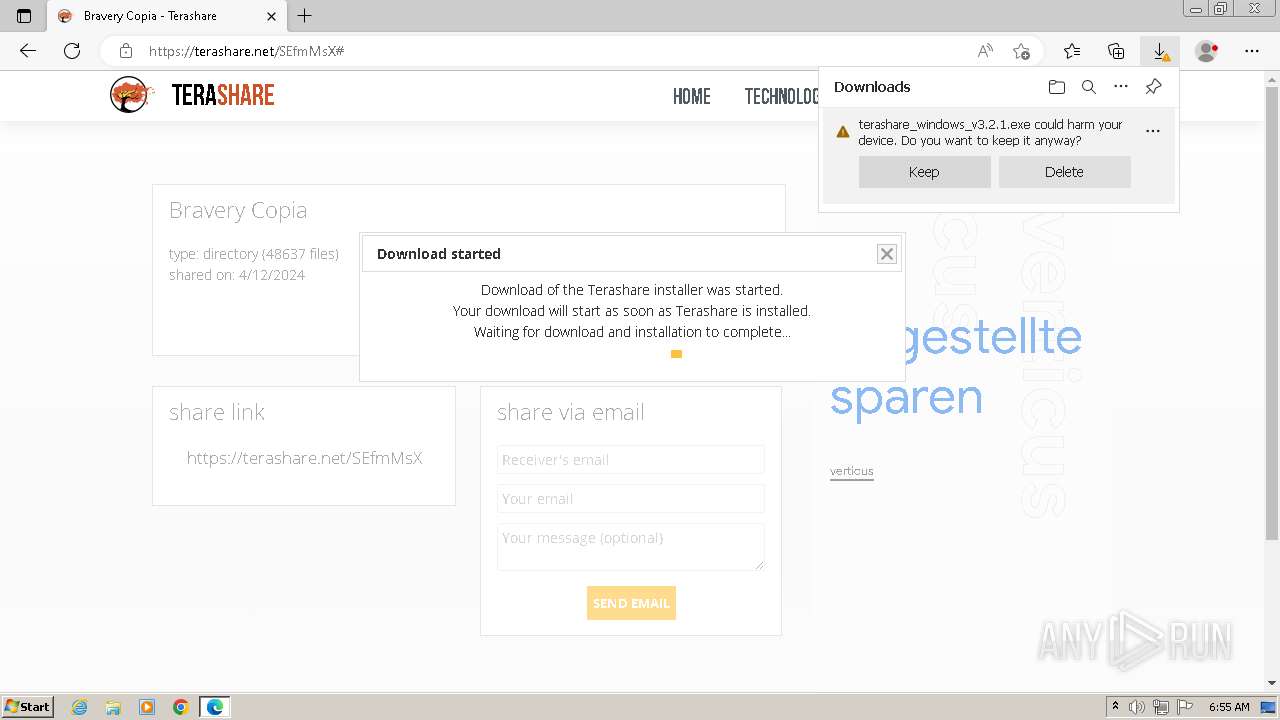Close the Bravery Copia tab

click(273, 16)
